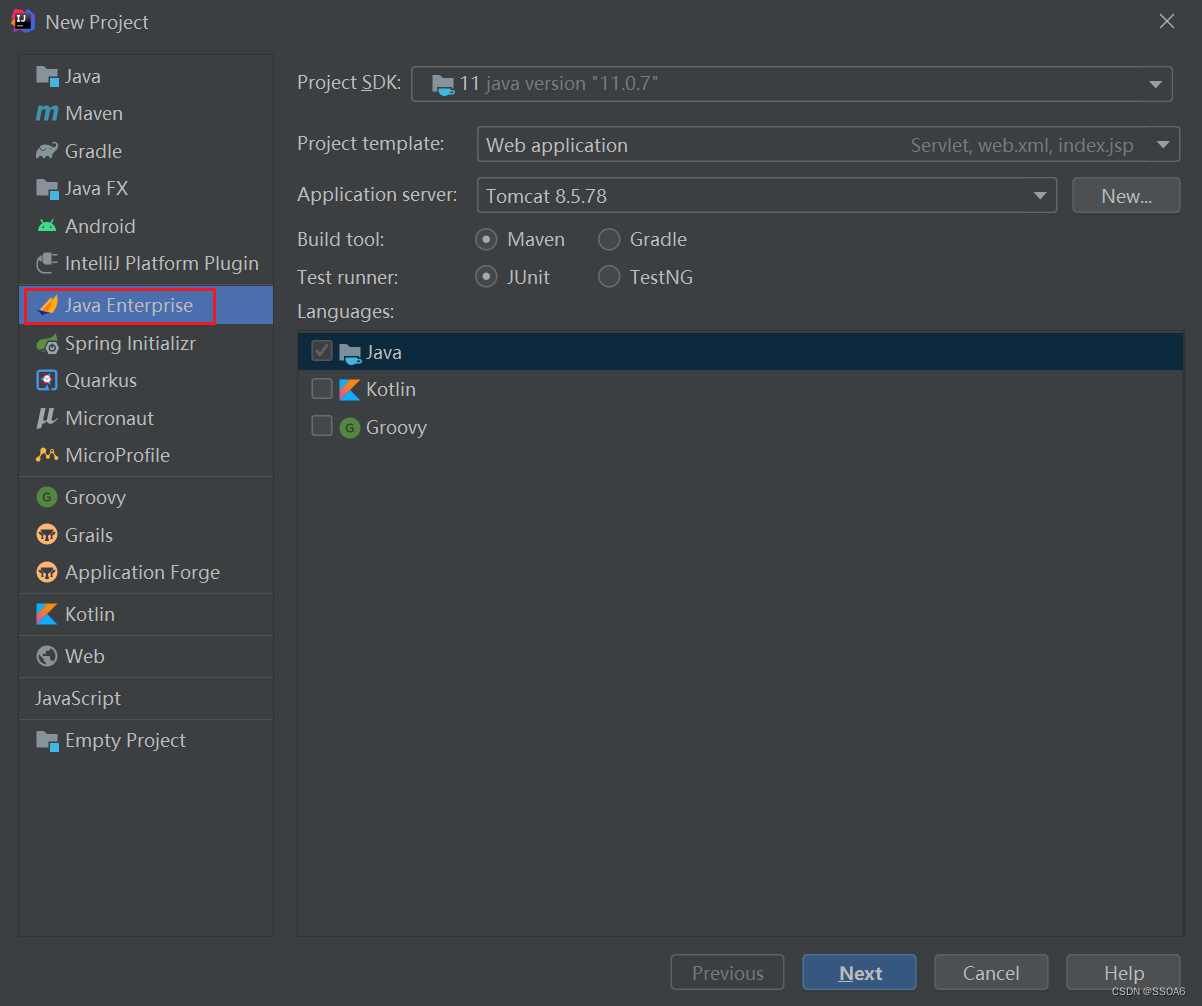1202x1006 pixels.
Task: Click 'Quarkus' label in sidebar
Action: click(x=101, y=380)
